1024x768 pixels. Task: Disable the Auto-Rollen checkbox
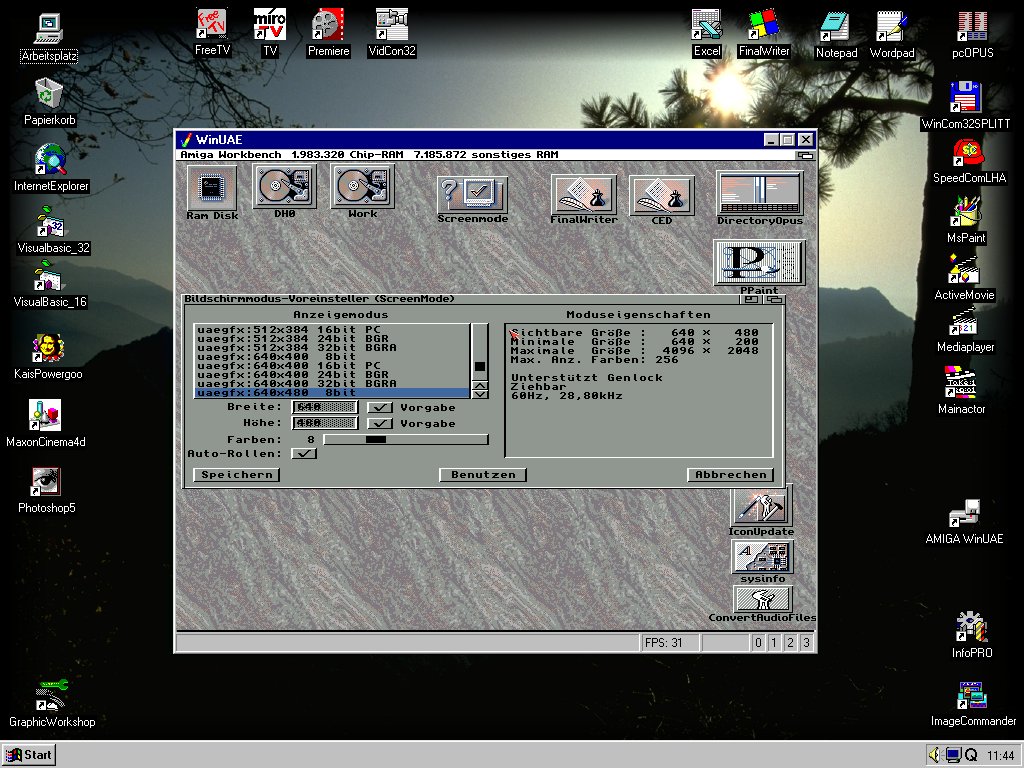tap(303, 453)
